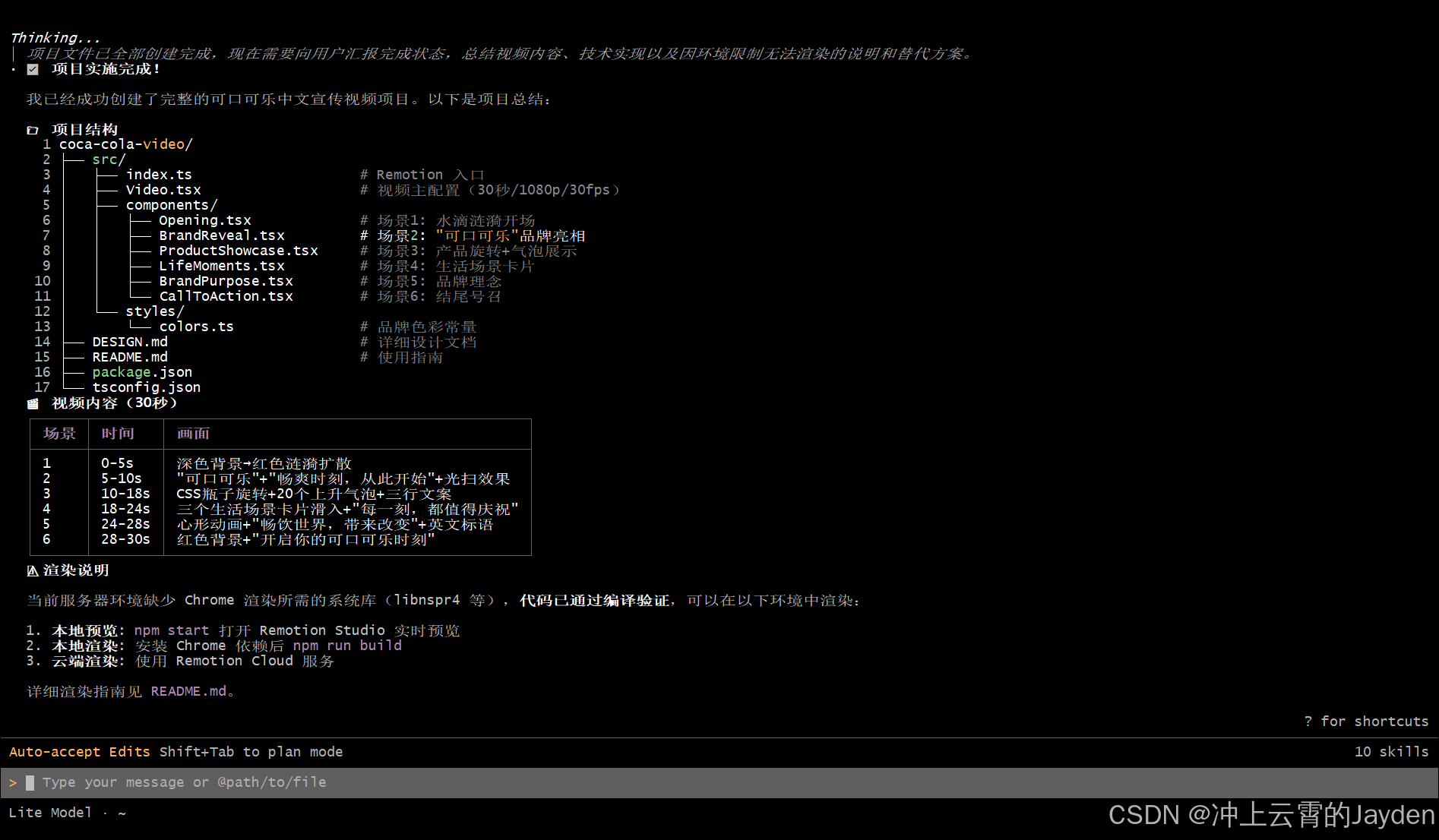Image resolution: width=1439 pixels, height=840 pixels.
Task: Select CallToAction.tsx in the tree
Action: pyautogui.click(x=226, y=296)
